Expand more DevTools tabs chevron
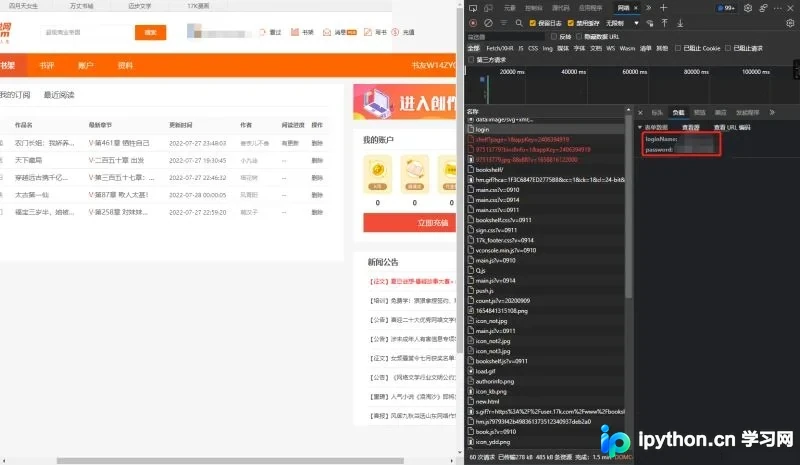Viewport: 800px width, 465px height. 648,8
